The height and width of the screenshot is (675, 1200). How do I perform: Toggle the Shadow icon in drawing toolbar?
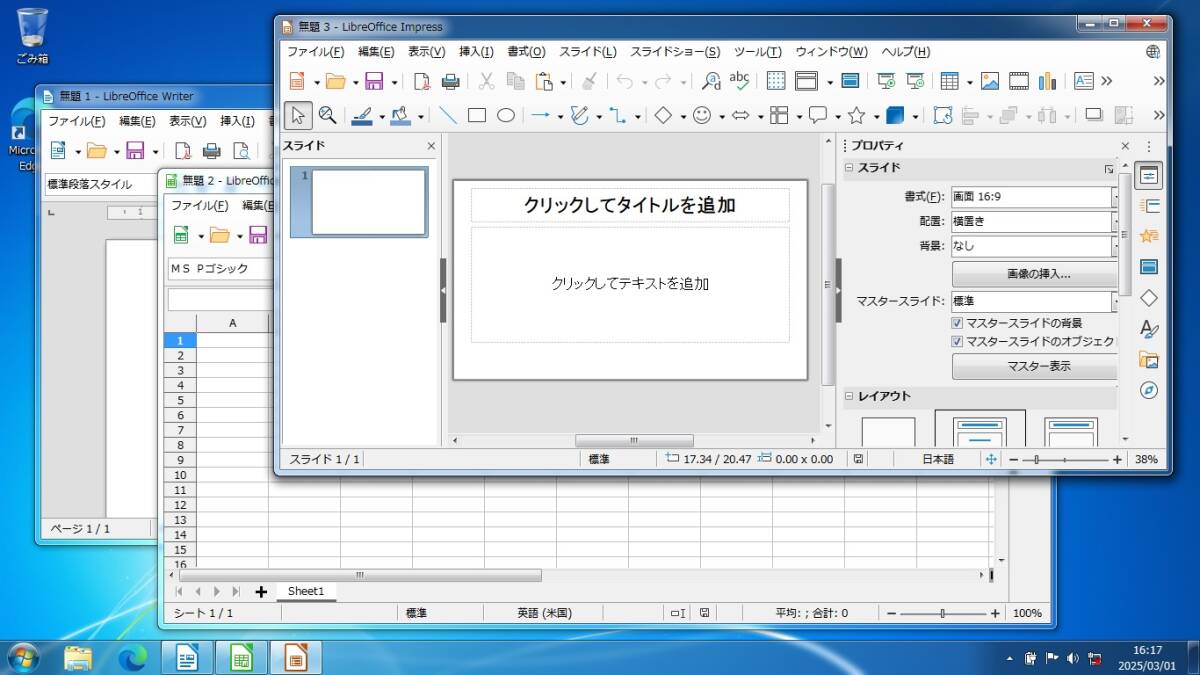coord(1094,115)
